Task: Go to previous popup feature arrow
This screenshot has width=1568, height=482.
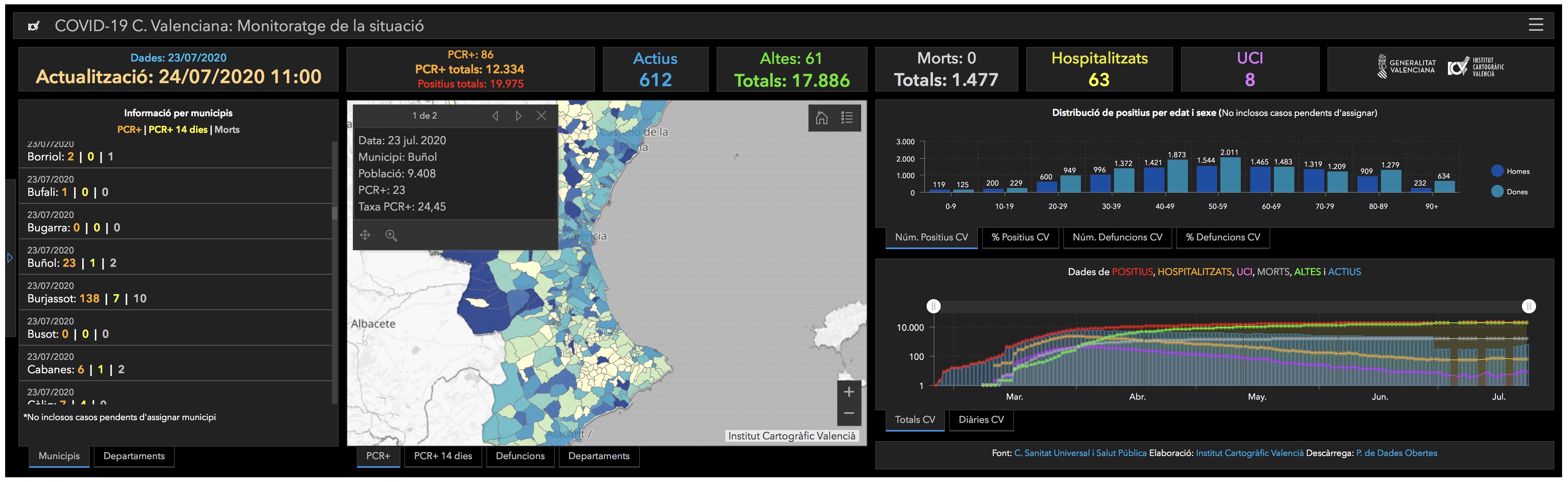Action: click(x=495, y=116)
